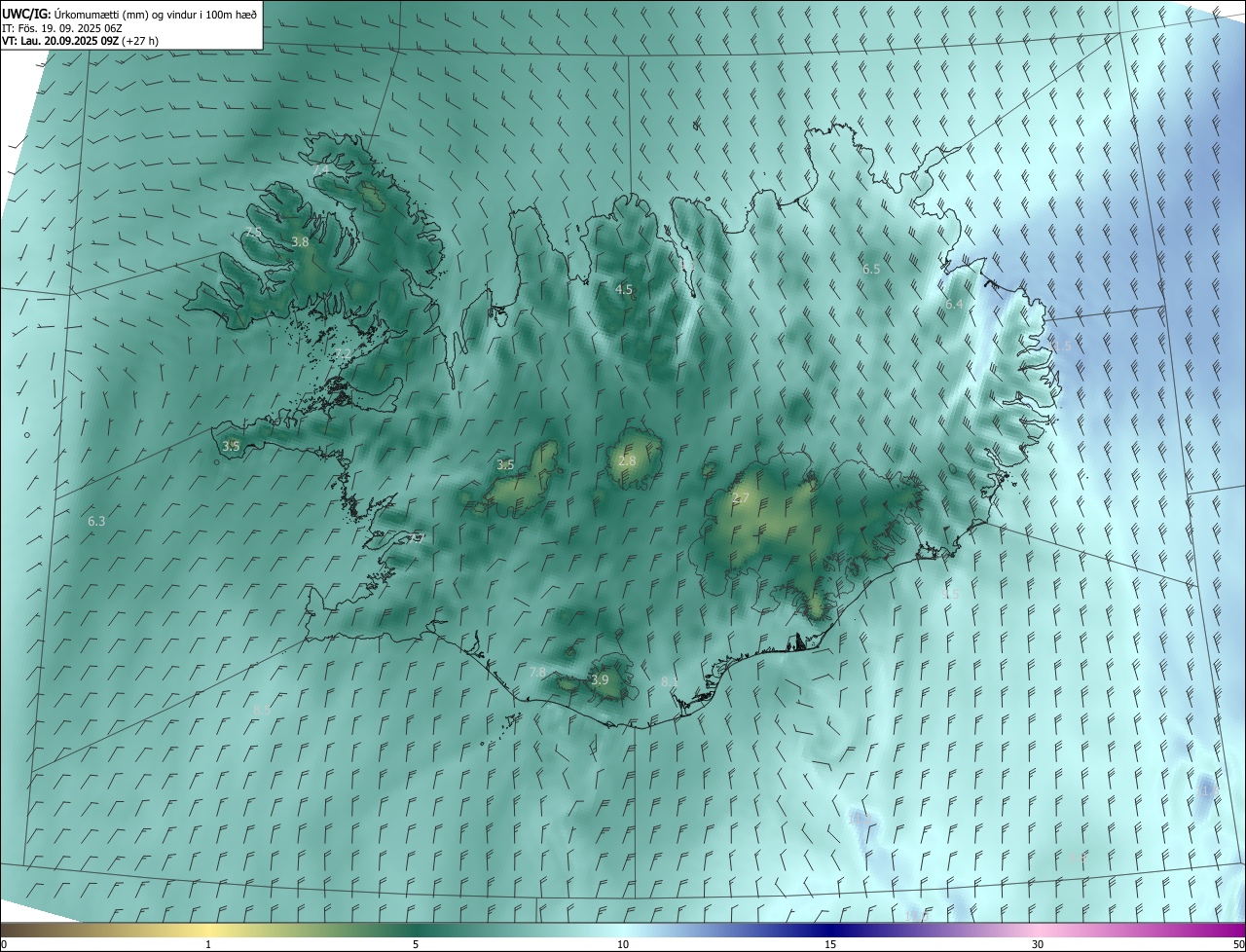The width and height of the screenshot is (1246, 952).
Task: Click the '30' tick on the color scale
Action: tap(1038, 944)
